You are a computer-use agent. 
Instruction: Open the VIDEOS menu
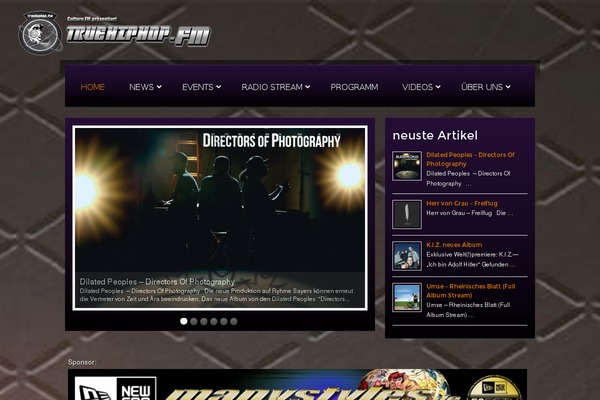[x=417, y=87]
